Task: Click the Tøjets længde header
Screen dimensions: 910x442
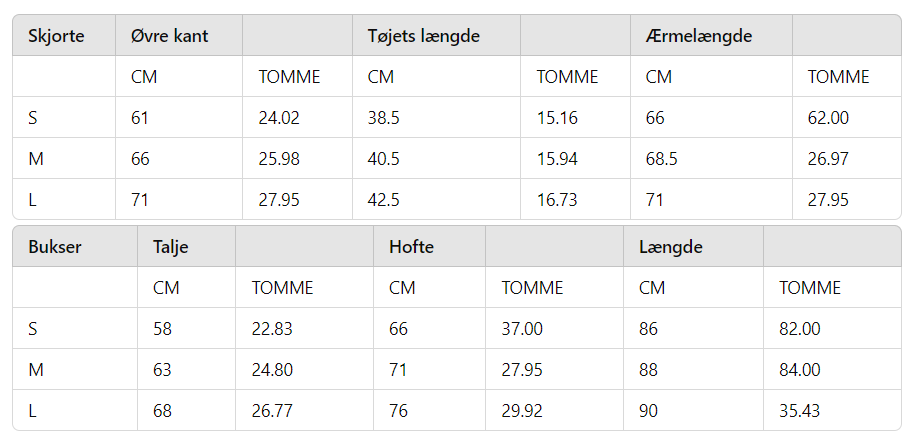Action: click(436, 35)
